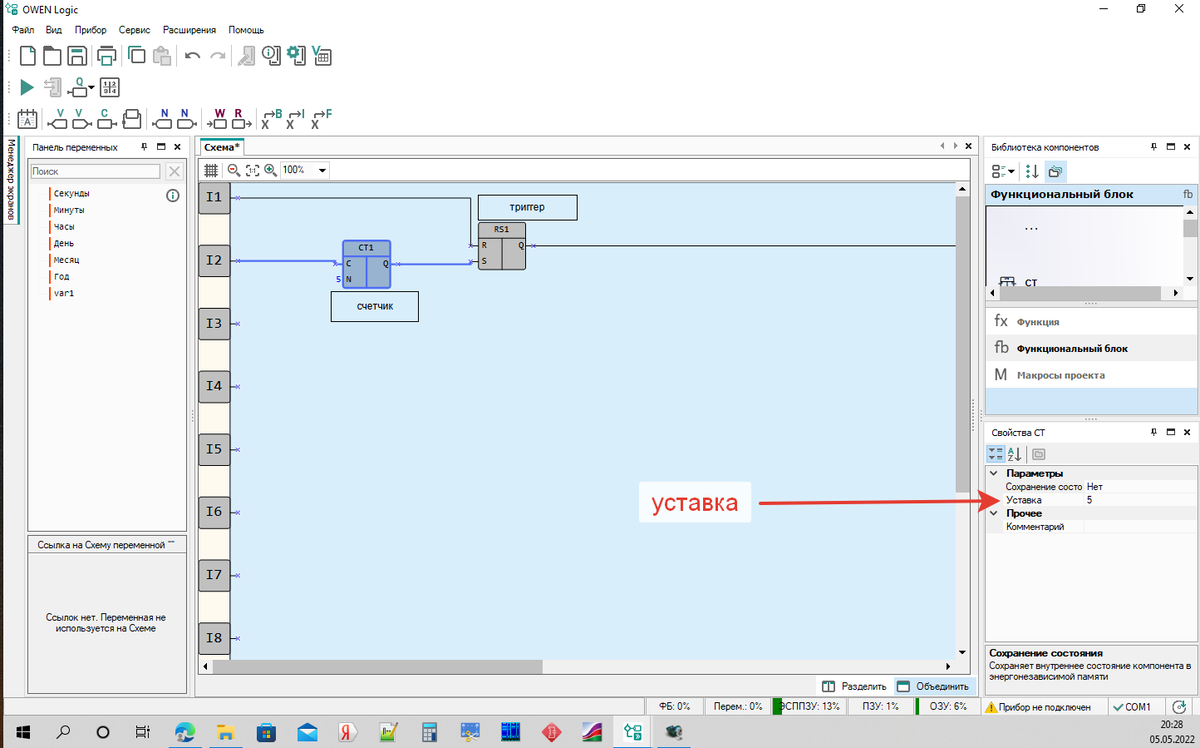This screenshot has height=748, width=1200.
Task: Select the RS1 trigger block
Action: 502,246
